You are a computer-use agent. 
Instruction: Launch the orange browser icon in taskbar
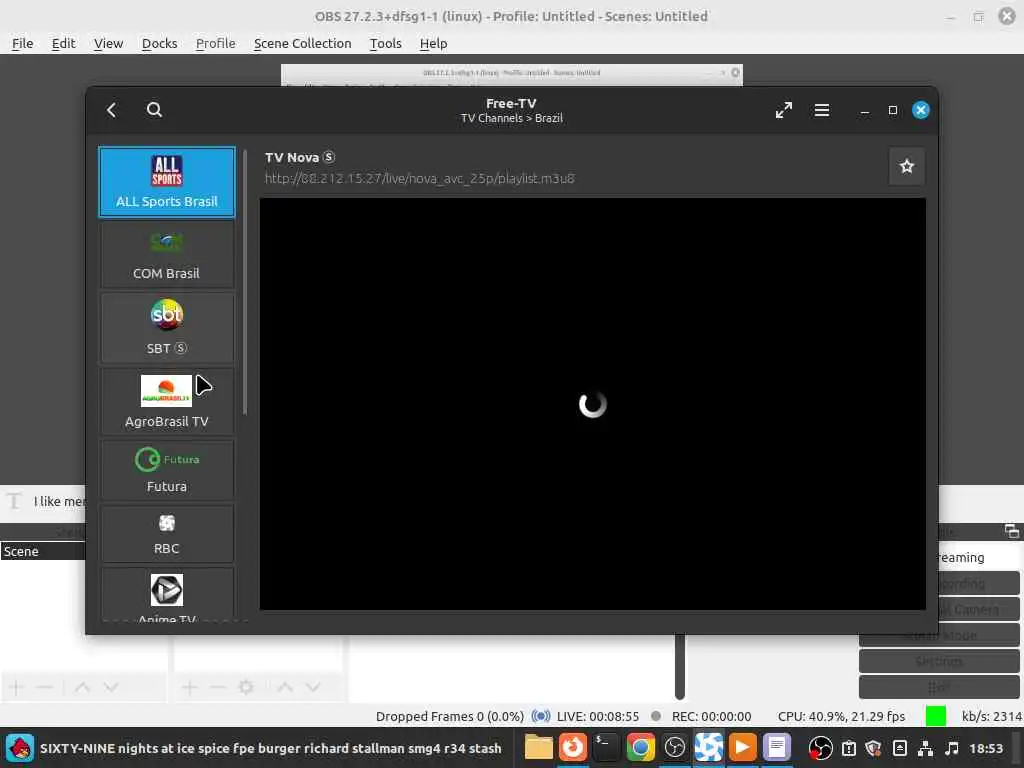click(x=573, y=748)
